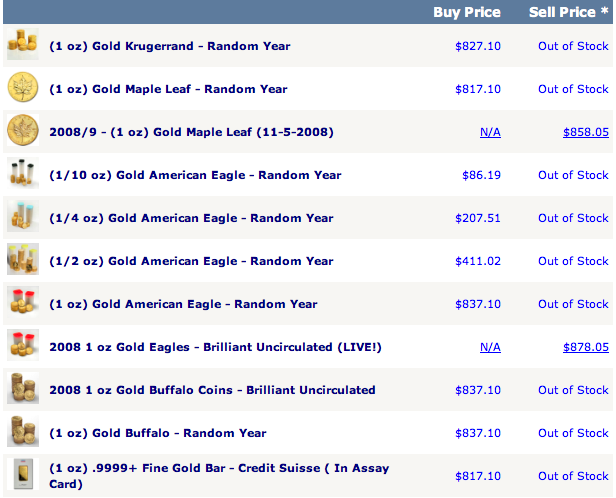Open the Gold Krugerrand - Random Year listing
The image size is (616, 498).
coord(170,46)
